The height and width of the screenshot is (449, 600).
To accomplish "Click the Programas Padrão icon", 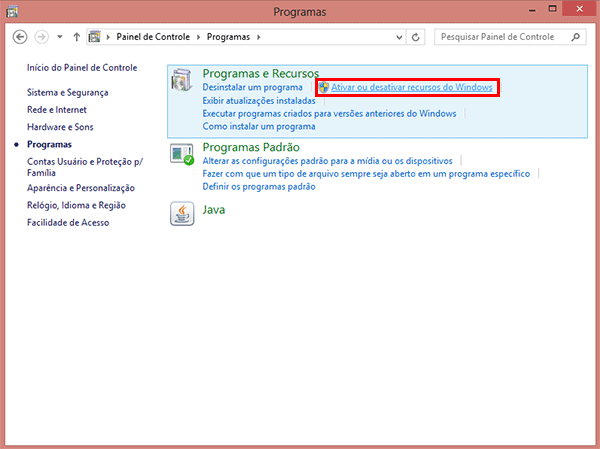I will 182,155.
